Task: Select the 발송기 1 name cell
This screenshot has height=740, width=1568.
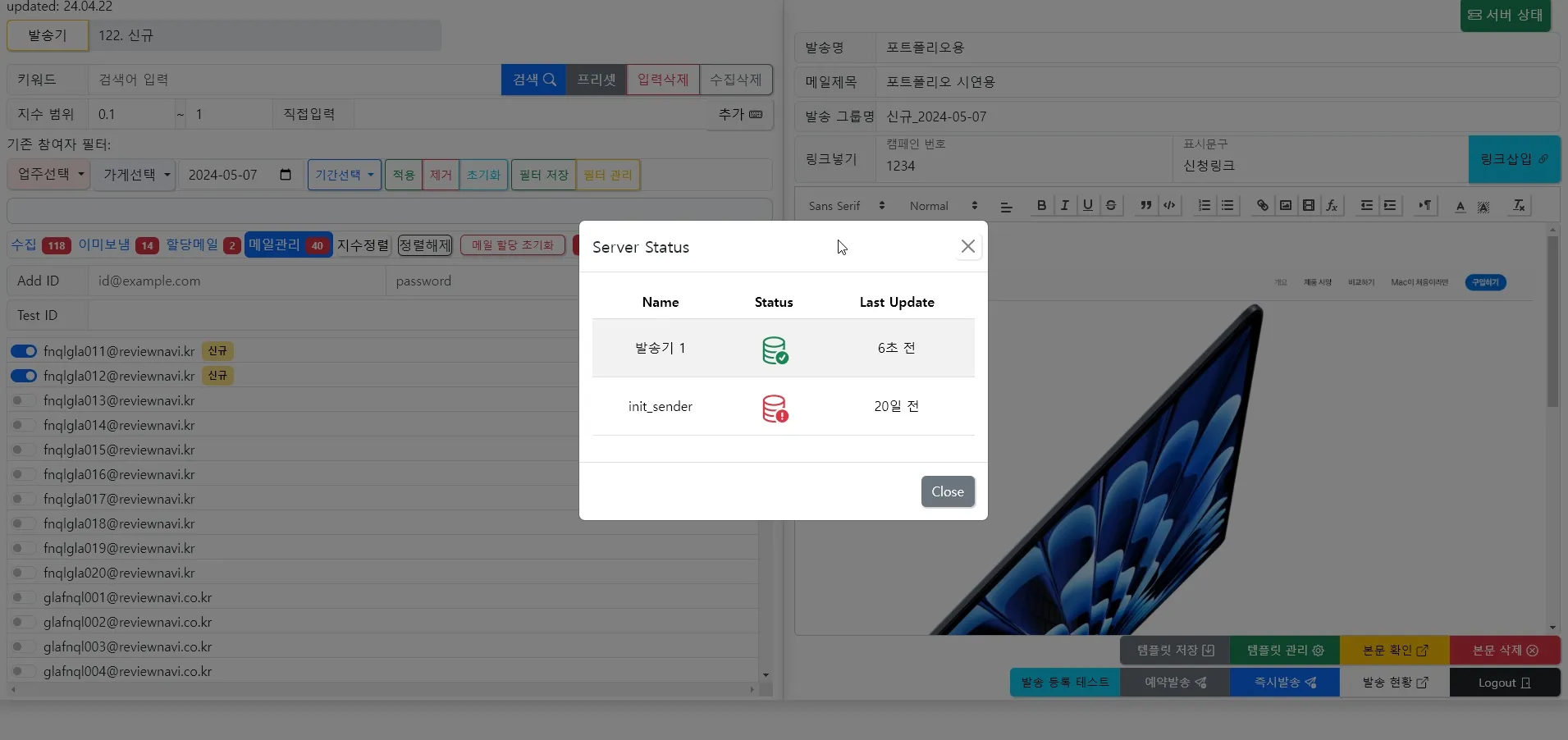Action: [661, 348]
